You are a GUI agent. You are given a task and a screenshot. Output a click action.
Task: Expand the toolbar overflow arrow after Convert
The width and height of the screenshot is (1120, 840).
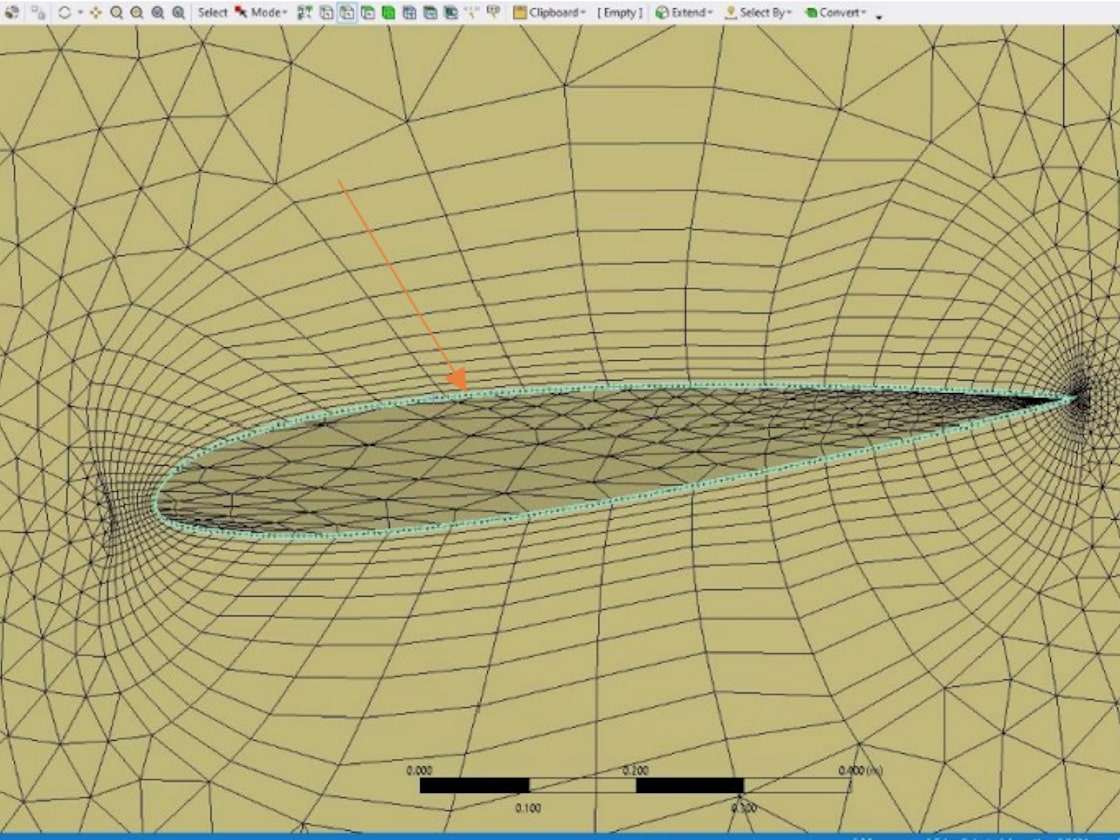pos(879,18)
